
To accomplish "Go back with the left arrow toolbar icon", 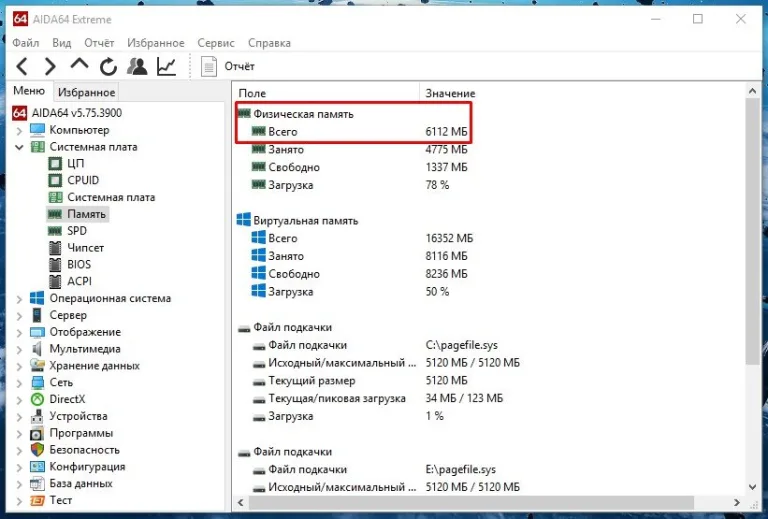I will 23,66.
